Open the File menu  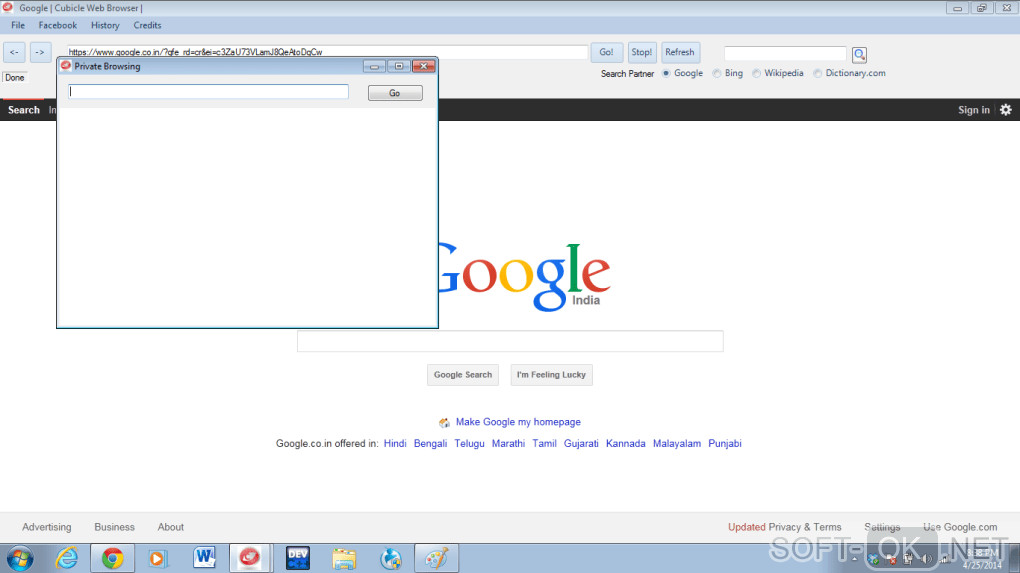[18, 25]
